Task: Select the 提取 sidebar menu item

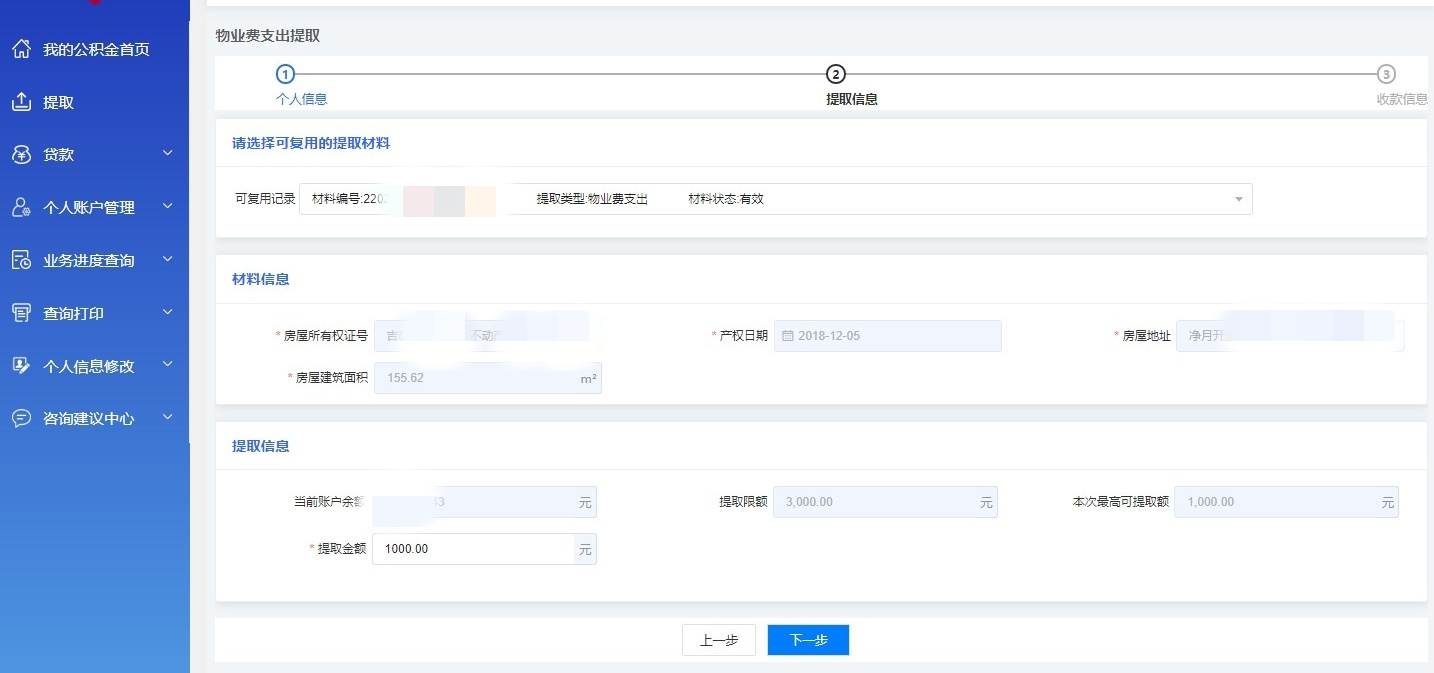Action: point(58,102)
